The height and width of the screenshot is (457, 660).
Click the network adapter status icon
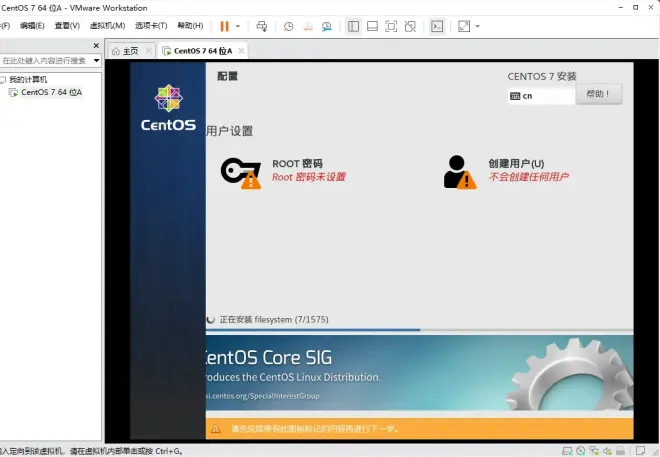(594, 451)
